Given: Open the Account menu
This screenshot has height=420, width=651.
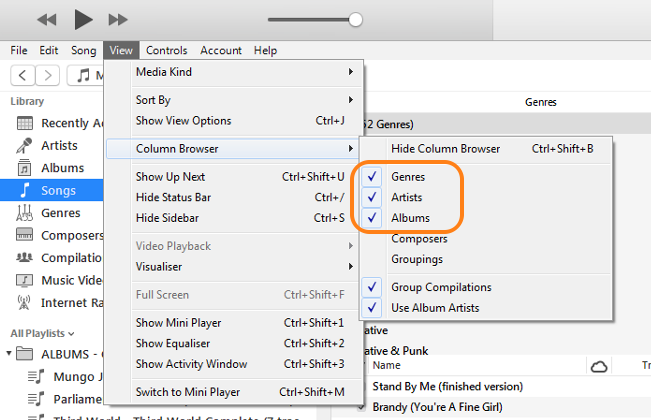Looking at the screenshot, I should [x=221, y=51].
